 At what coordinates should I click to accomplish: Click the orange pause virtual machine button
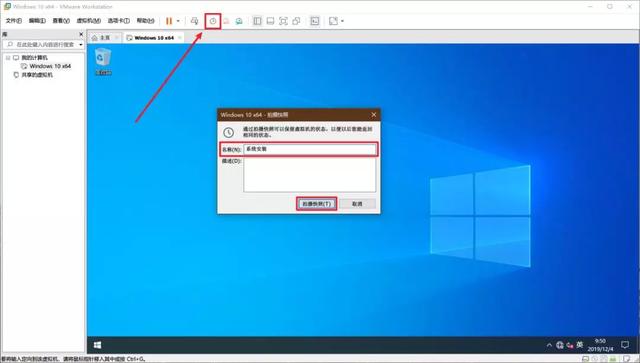(169, 21)
